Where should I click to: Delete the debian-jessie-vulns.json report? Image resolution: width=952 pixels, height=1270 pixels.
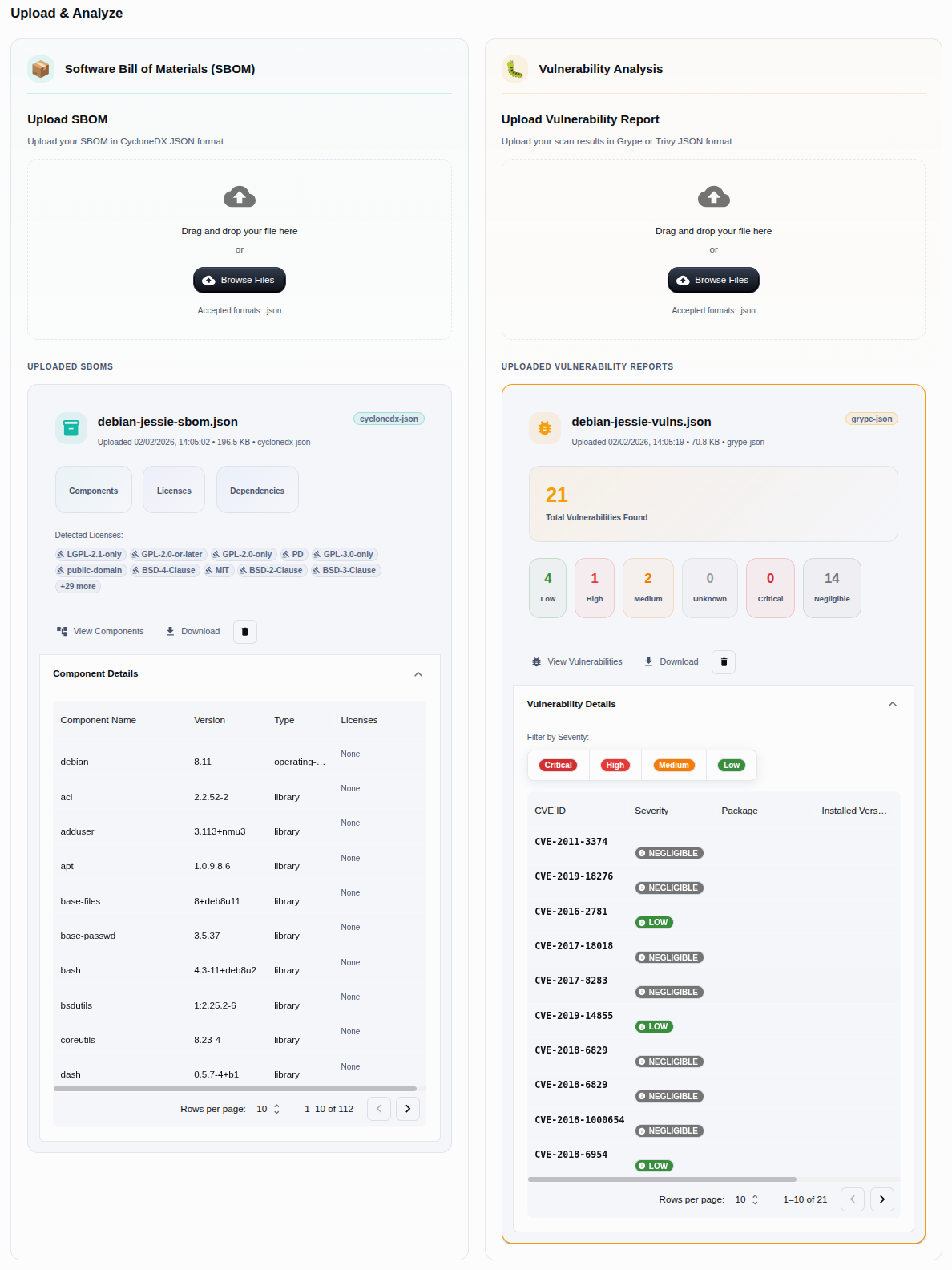point(724,662)
